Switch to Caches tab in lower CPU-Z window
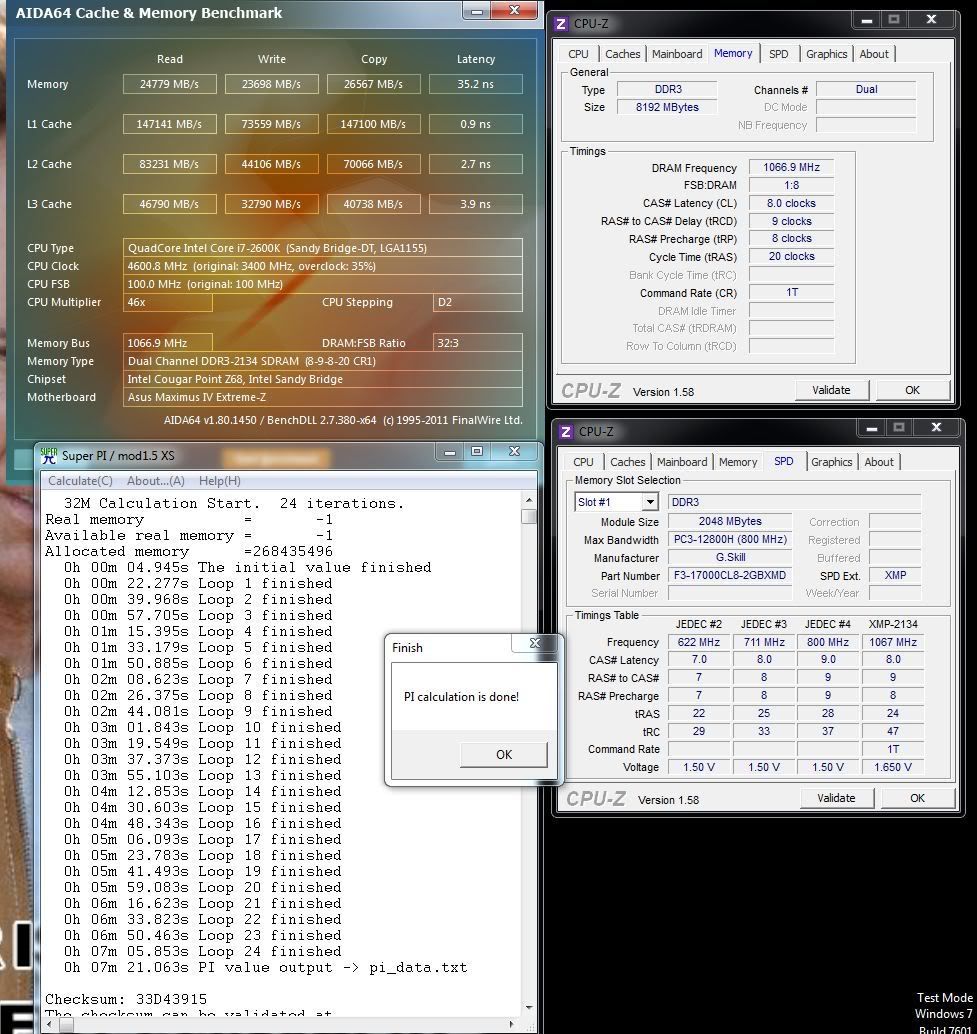This screenshot has width=977, height=1034. point(628,462)
